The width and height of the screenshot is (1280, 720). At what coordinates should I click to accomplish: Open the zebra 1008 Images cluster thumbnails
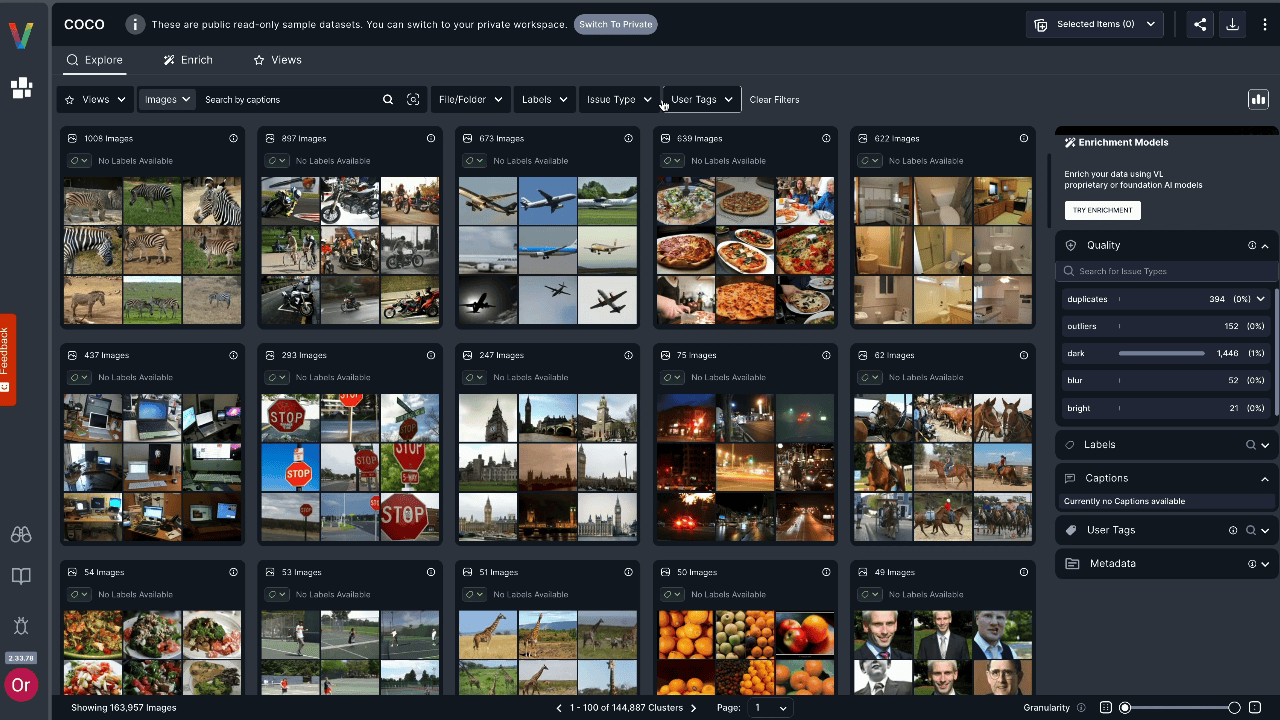point(152,250)
